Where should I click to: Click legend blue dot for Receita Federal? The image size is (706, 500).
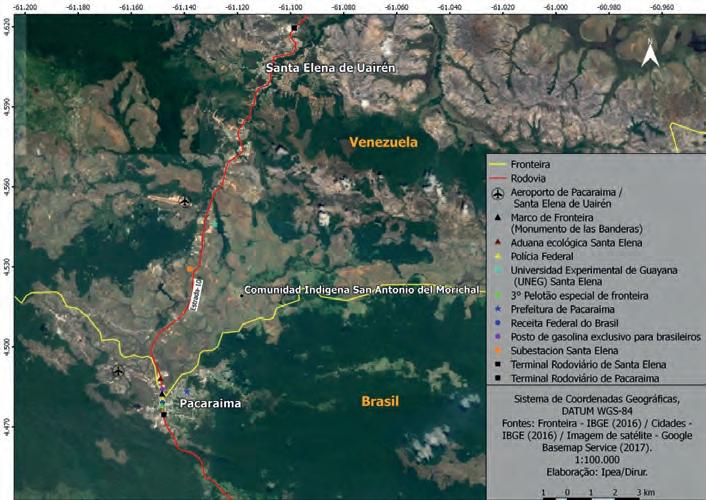click(498, 323)
